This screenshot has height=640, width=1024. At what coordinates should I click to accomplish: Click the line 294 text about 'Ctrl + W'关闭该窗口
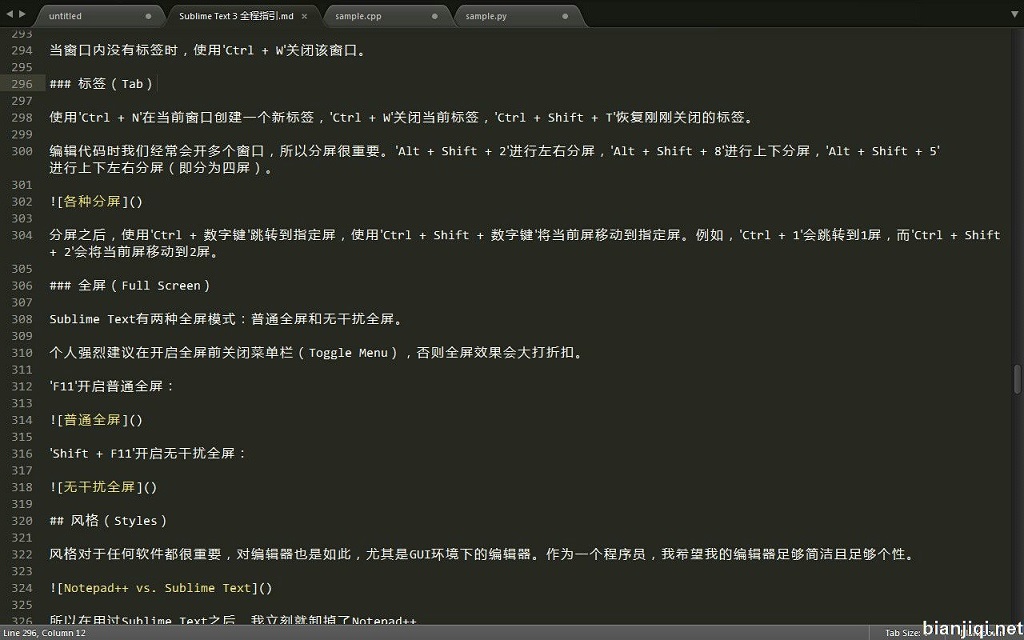click(x=208, y=50)
